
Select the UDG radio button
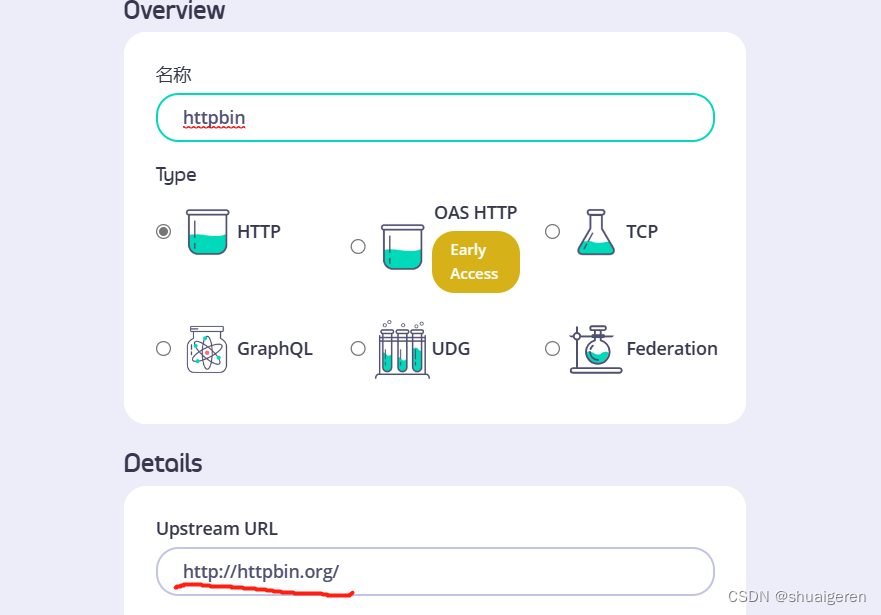click(x=358, y=348)
